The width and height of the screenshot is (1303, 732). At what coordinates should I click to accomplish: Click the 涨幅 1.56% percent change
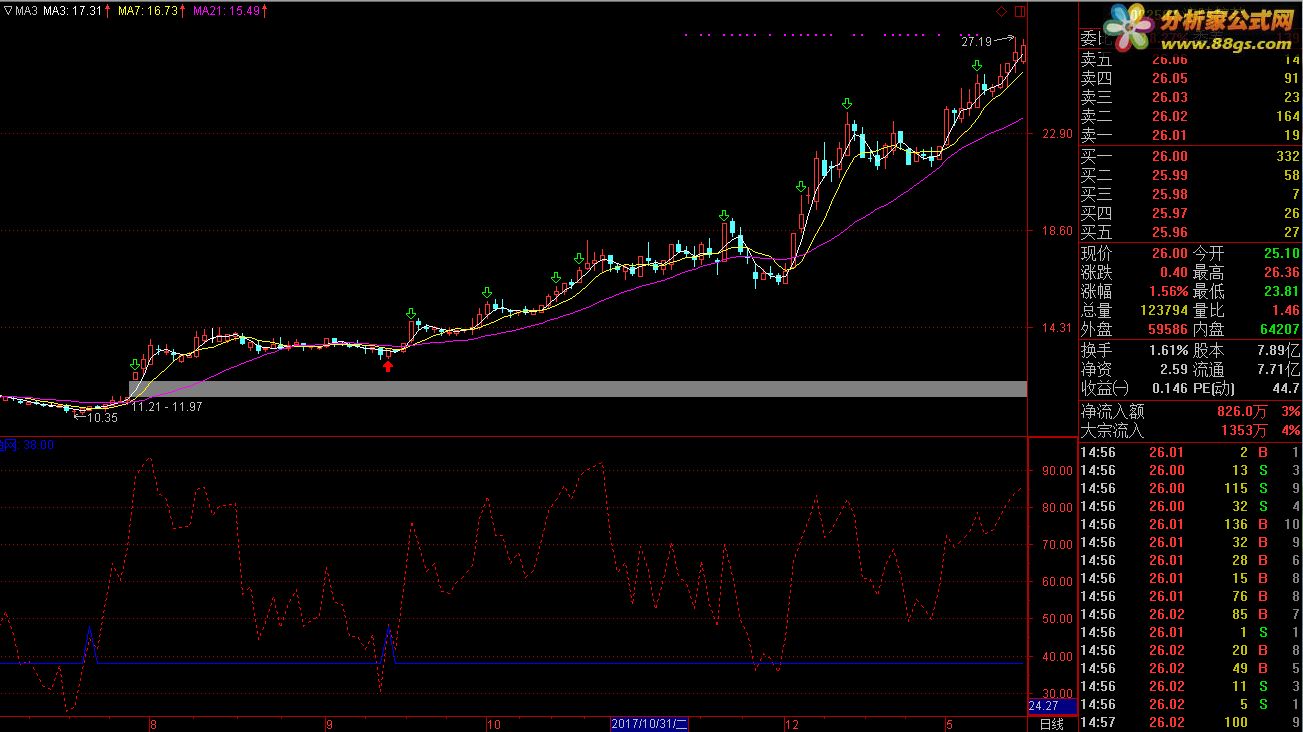(x=1169, y=292)
